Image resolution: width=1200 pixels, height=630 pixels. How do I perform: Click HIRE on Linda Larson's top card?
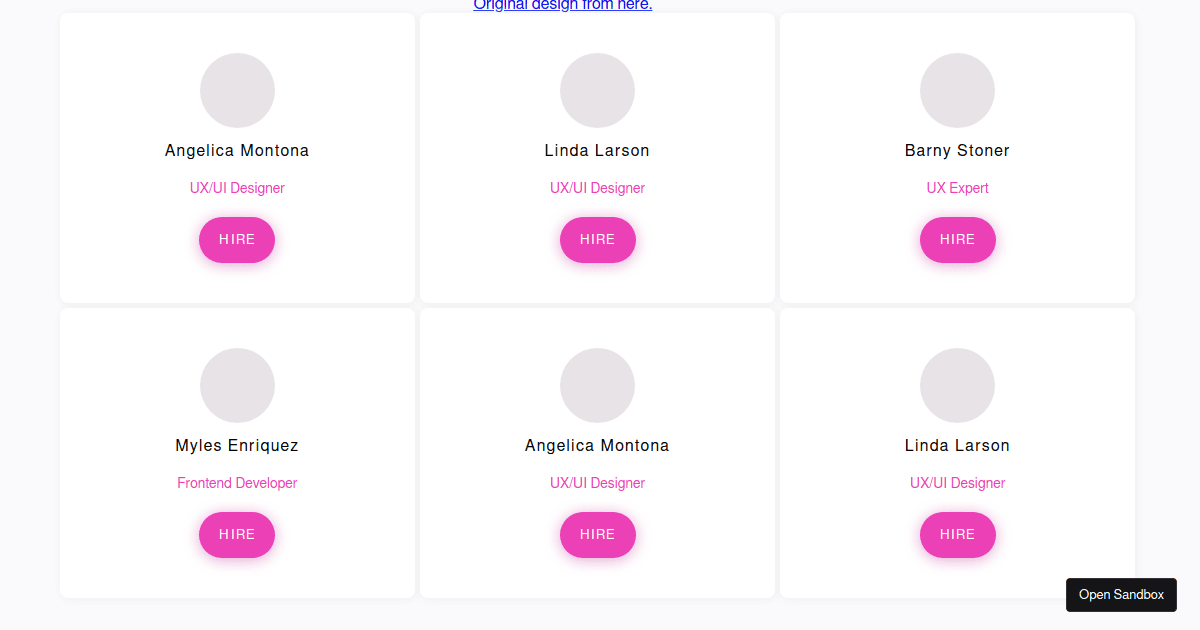coord(597,240)
